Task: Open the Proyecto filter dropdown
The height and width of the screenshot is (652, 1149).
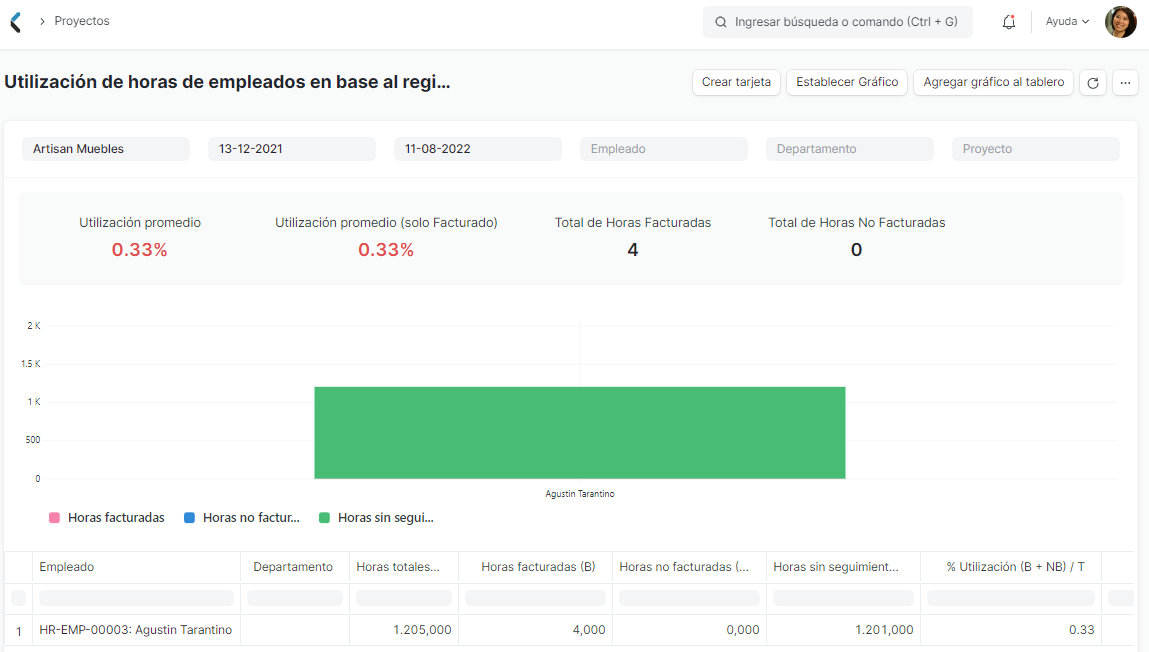Action: pyautogui.click(x=1035, y=148)
